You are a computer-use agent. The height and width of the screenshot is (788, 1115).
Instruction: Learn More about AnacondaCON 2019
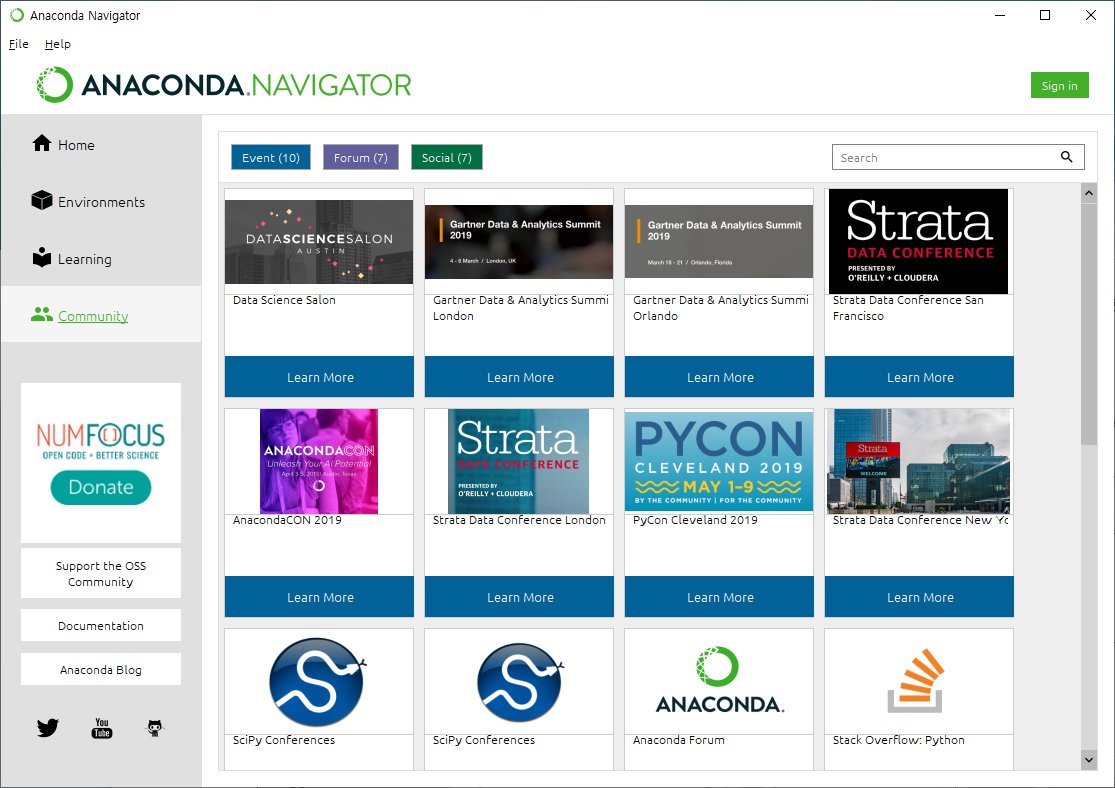point(319,597)
